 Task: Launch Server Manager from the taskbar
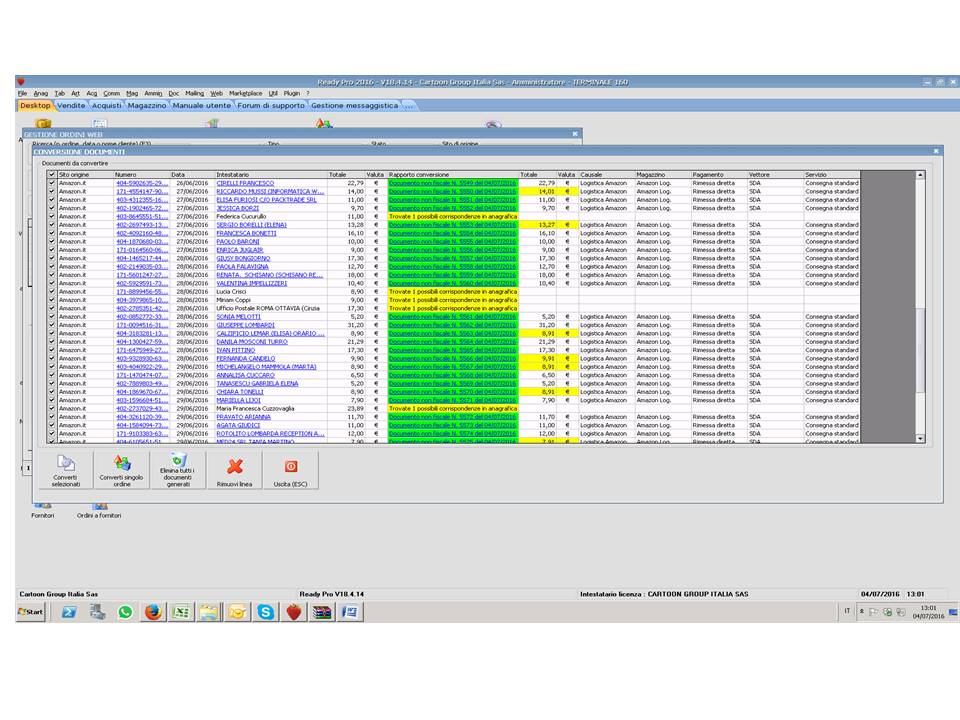coord(97,612)
